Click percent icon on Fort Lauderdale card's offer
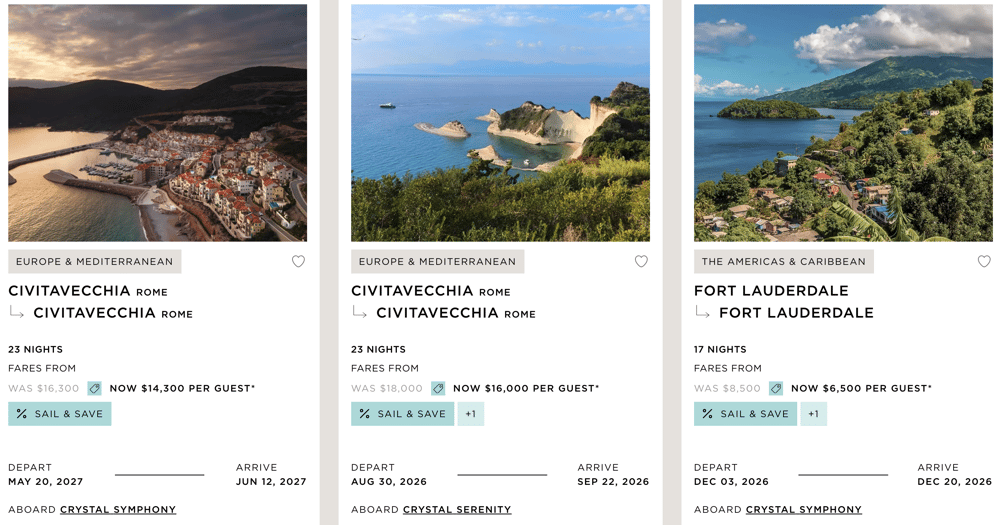 click(x=708, y=414)
